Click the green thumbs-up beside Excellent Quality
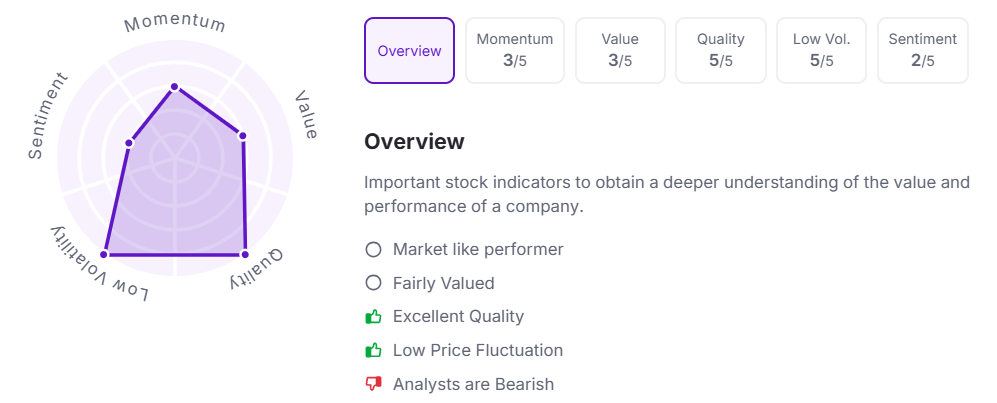The image size is (997, 403). pos(374,317)
